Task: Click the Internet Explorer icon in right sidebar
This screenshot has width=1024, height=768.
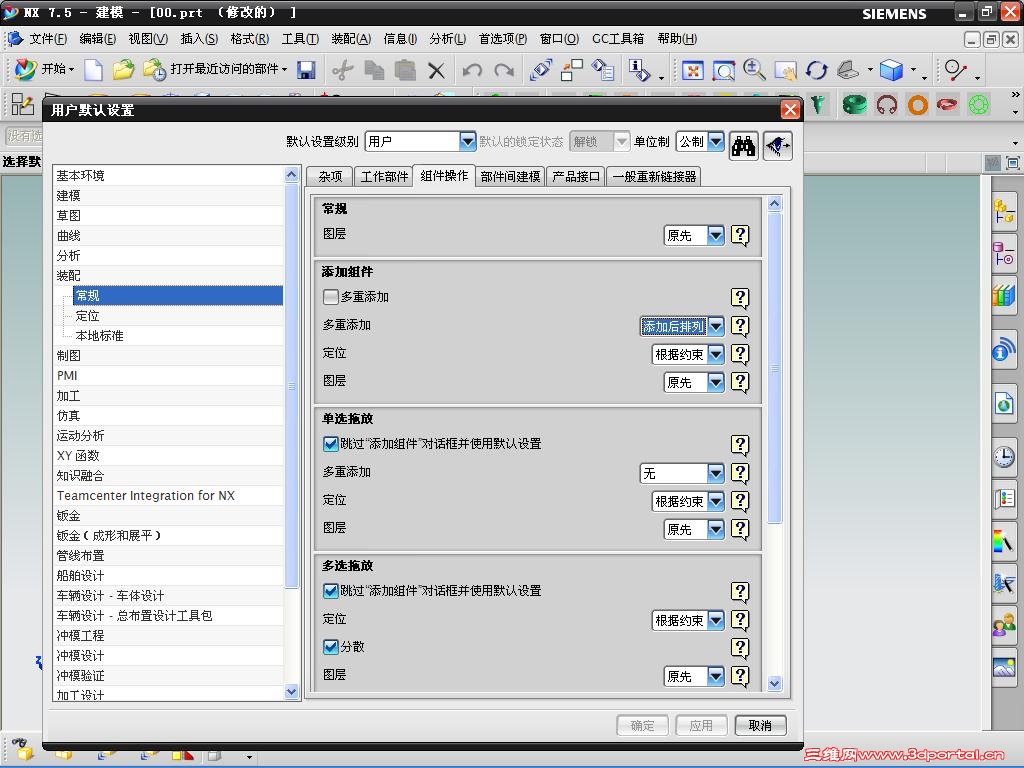Action: pos(1004,404)
